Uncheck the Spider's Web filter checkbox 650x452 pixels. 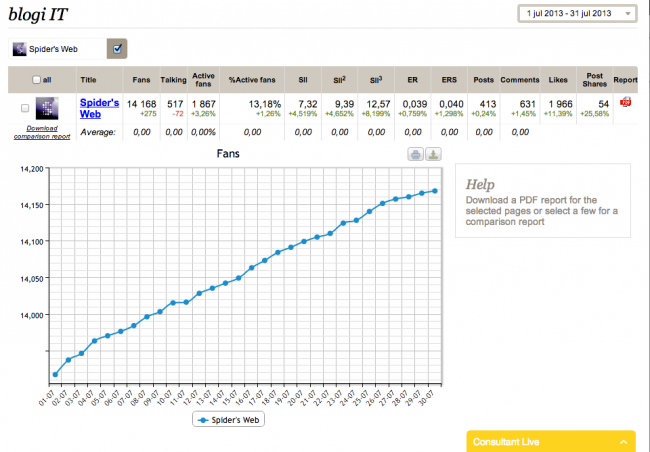coord(117,49)
